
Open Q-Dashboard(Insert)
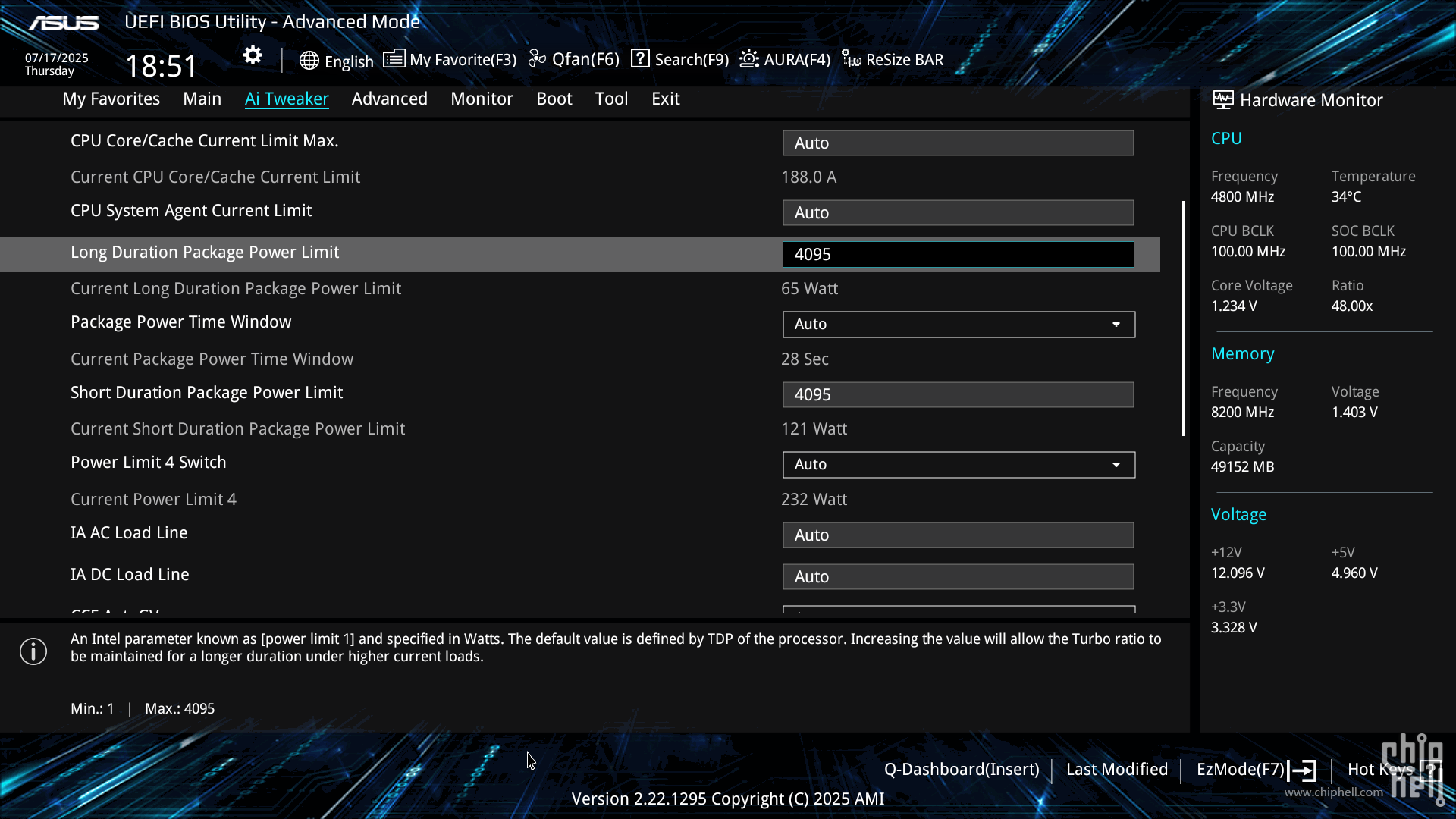coord(962,770)
